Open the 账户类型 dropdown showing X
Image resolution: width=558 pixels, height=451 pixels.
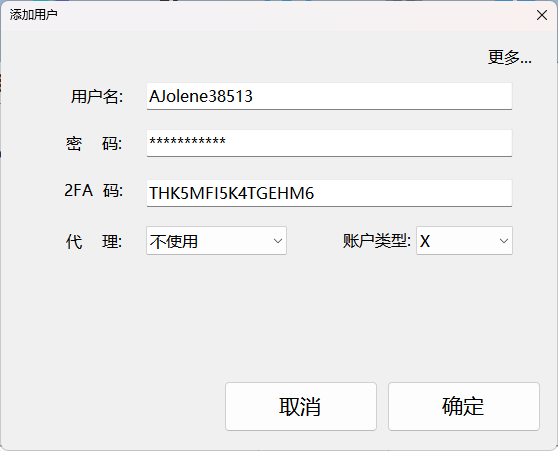point(464,241)
